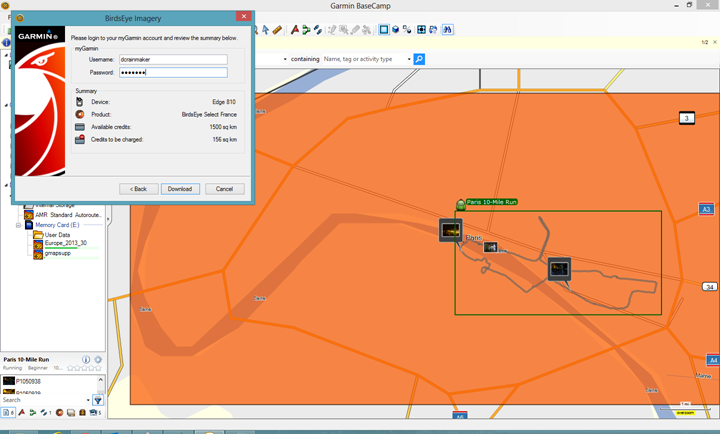The image size is (720, 434).
Task: Open the leftmost photo thumbnail near Paris
Action: tap(450, 230)
